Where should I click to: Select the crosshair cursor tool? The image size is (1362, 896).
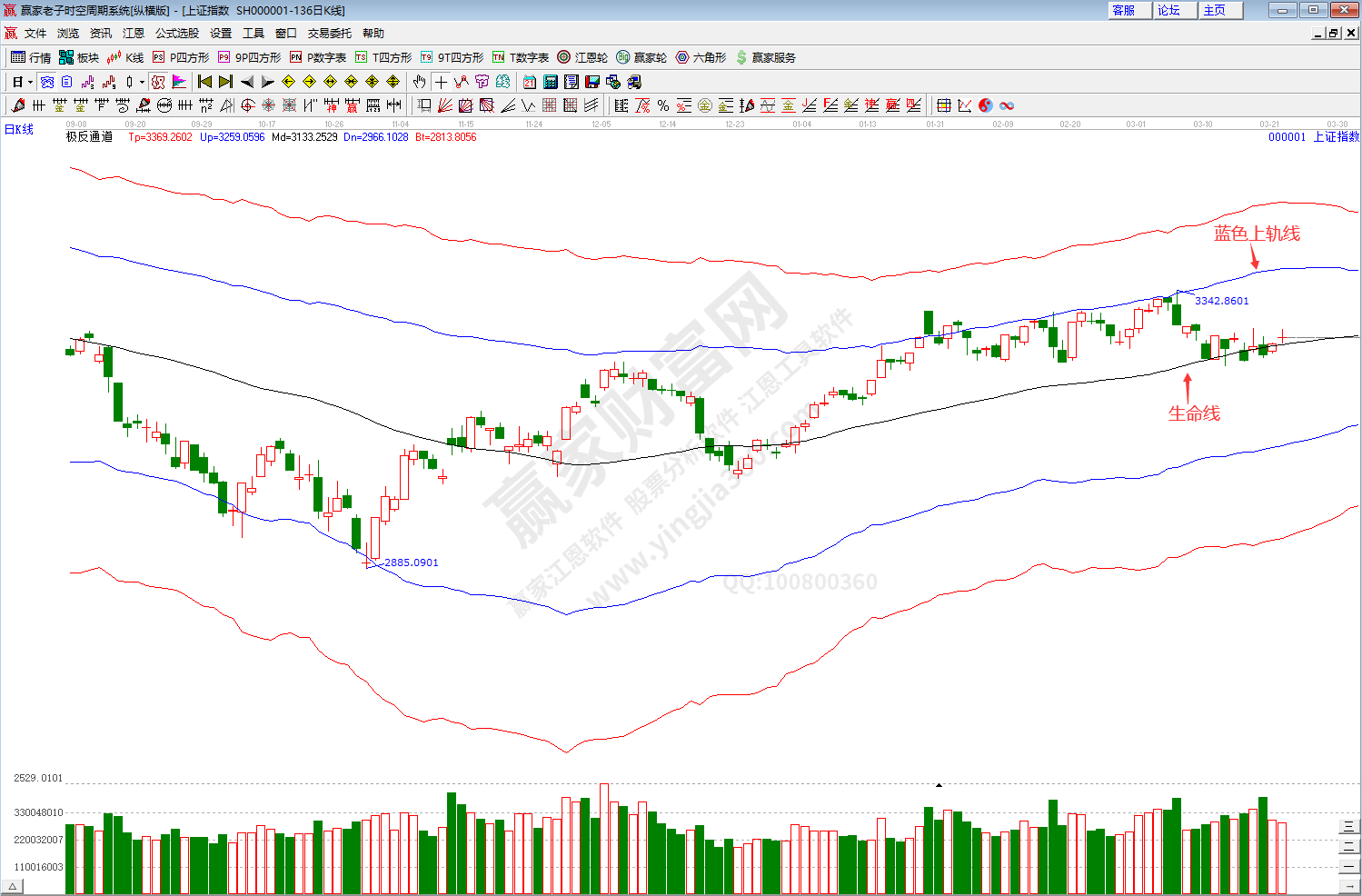(x=441, y=82)
